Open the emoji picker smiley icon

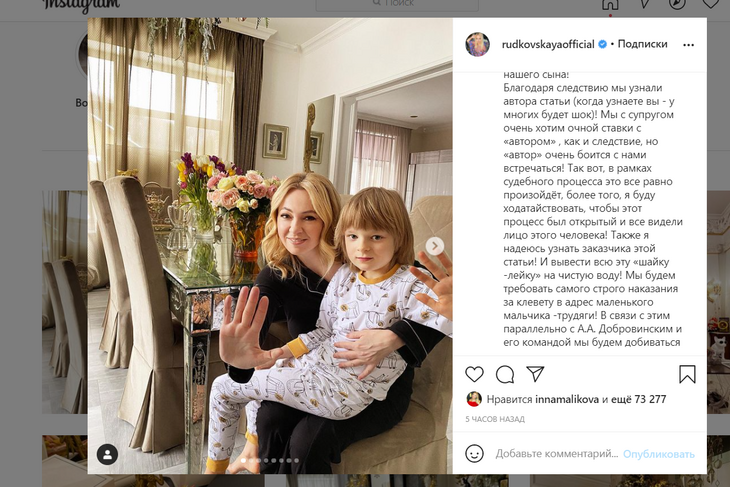click(x=474, y=453)
